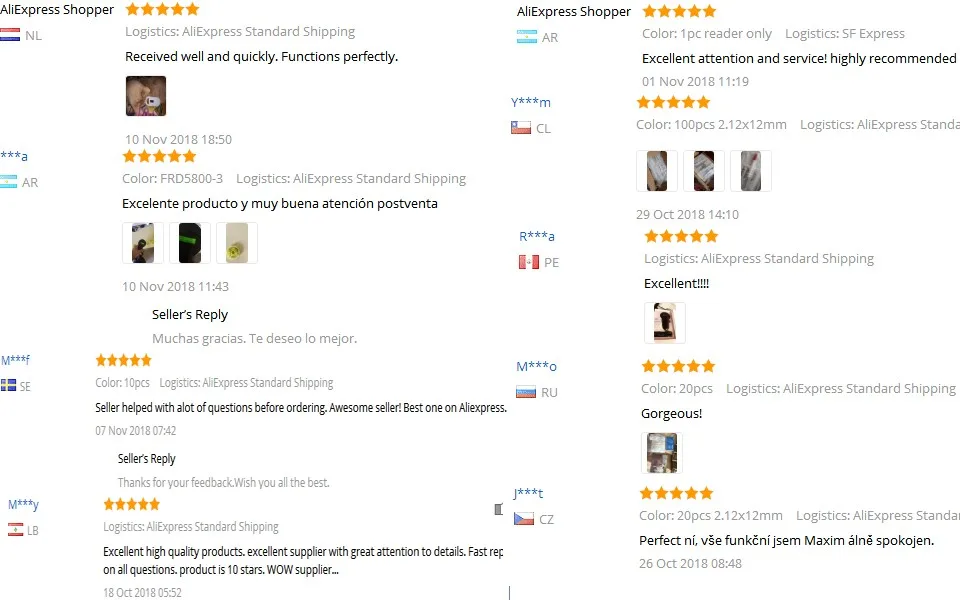Click the Netherlands flag icon next to NL
This screenshot has width=960, height=600.
pos(10,35)
